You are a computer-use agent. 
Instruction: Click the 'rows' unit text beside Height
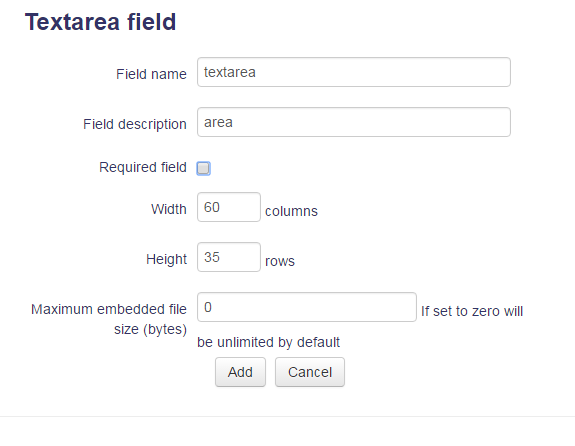point(280,262)
